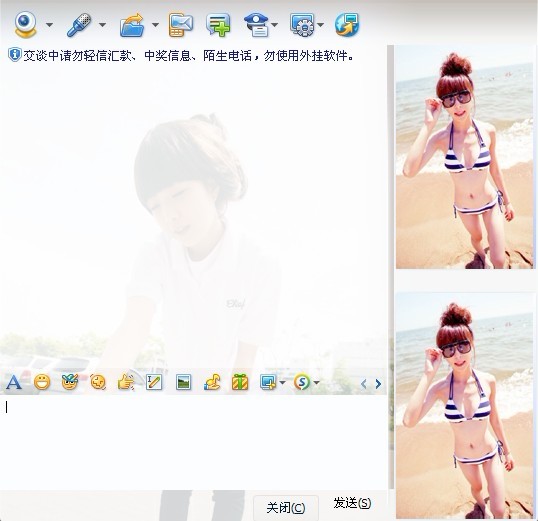Screen dimensions: 538x521
Task: Send an SMS message via phone-mail icon
Action: [x=180, y=25]
